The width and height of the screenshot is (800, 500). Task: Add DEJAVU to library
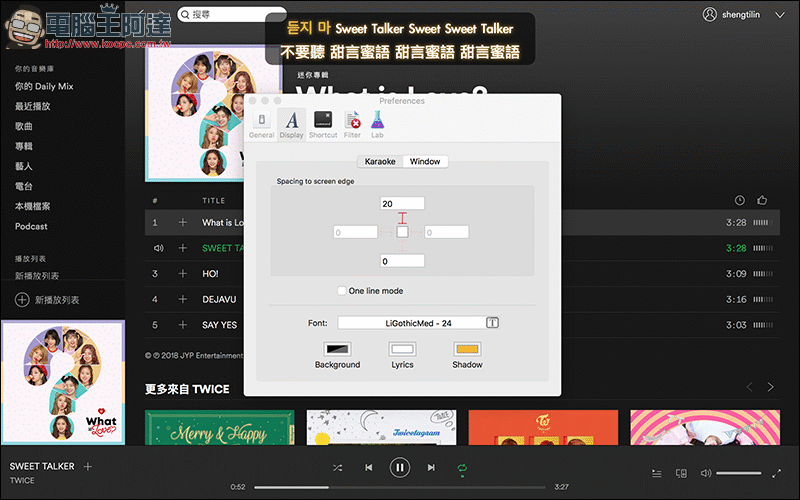(183, 299)
